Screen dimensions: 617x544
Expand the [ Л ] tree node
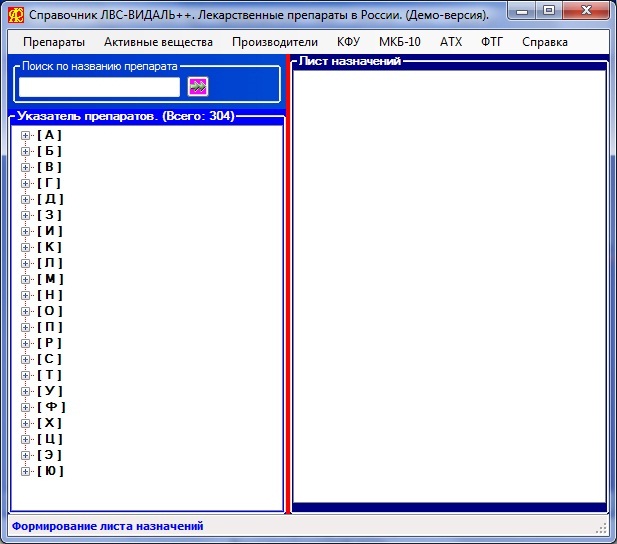25,263
